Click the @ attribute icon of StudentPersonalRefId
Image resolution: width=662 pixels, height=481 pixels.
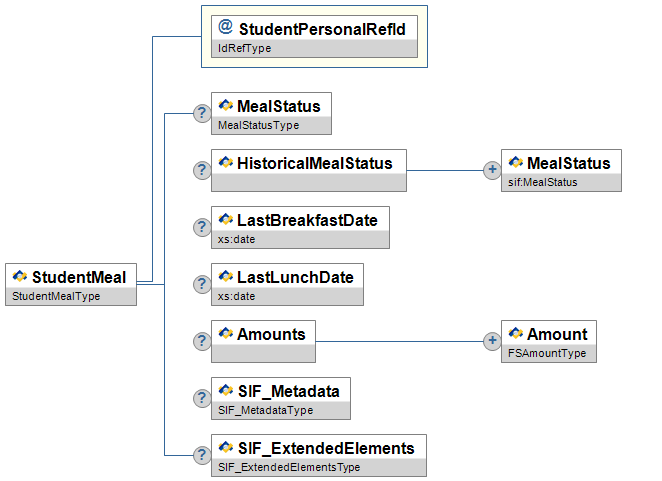click(225, 29)
